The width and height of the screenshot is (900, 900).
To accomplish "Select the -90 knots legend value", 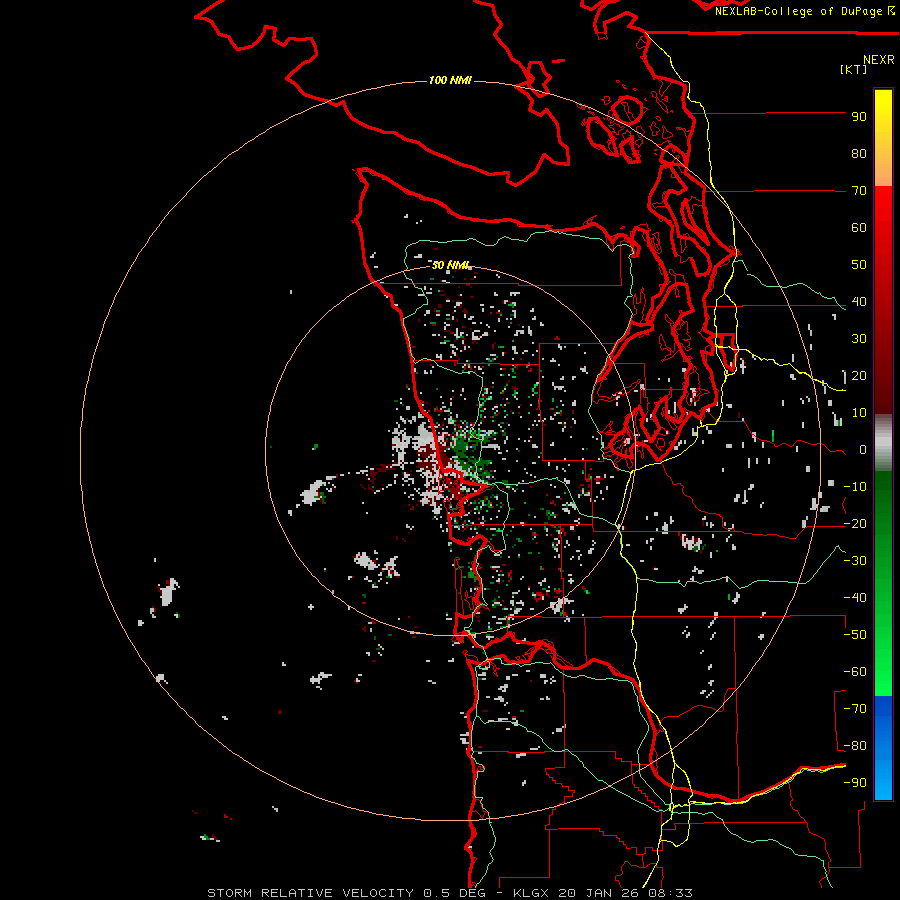I will [x=855, y=783].
